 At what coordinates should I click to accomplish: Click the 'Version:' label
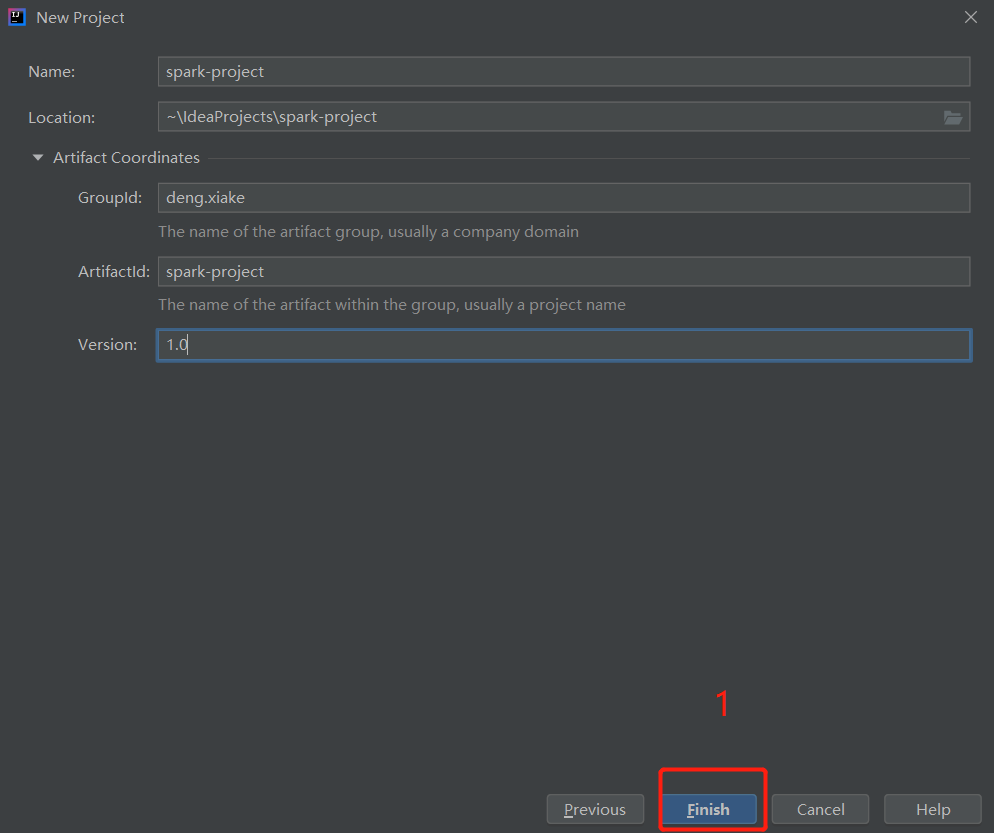click(x=107, y=344)
